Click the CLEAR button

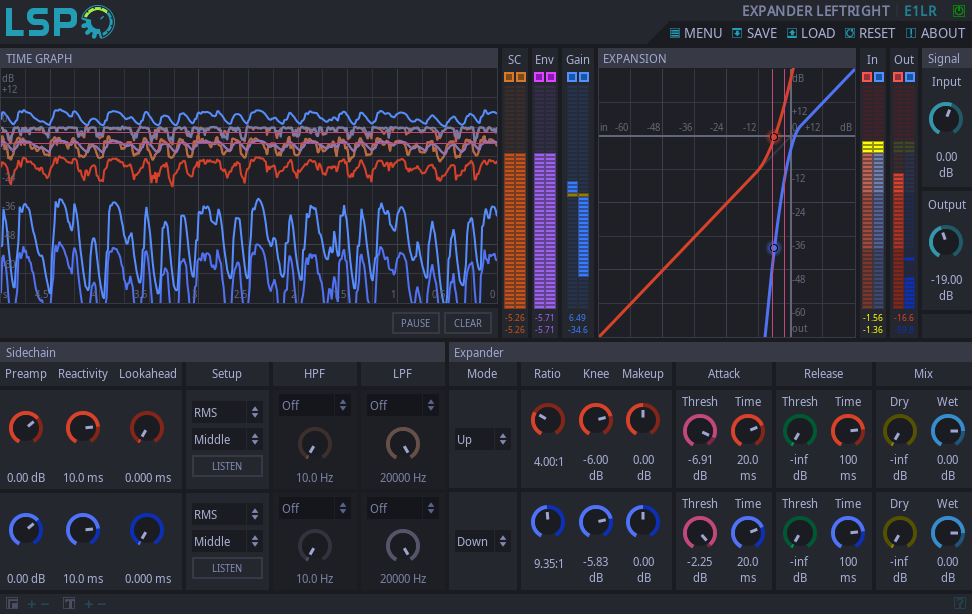[467, 323]
